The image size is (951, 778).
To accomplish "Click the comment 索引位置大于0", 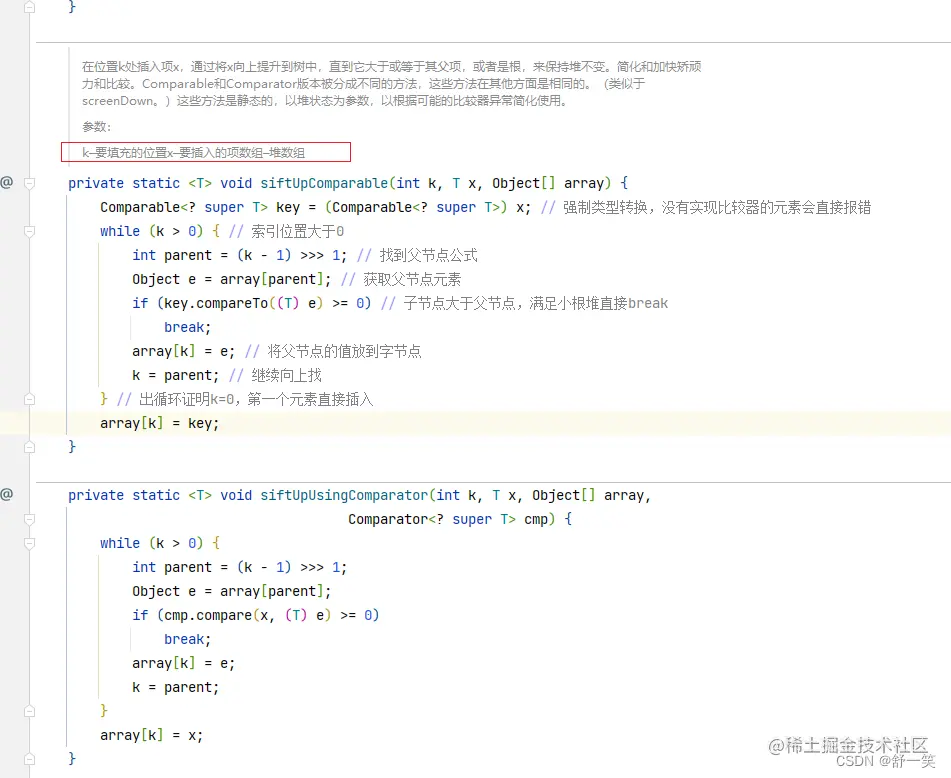I will (x=286, y=231).
